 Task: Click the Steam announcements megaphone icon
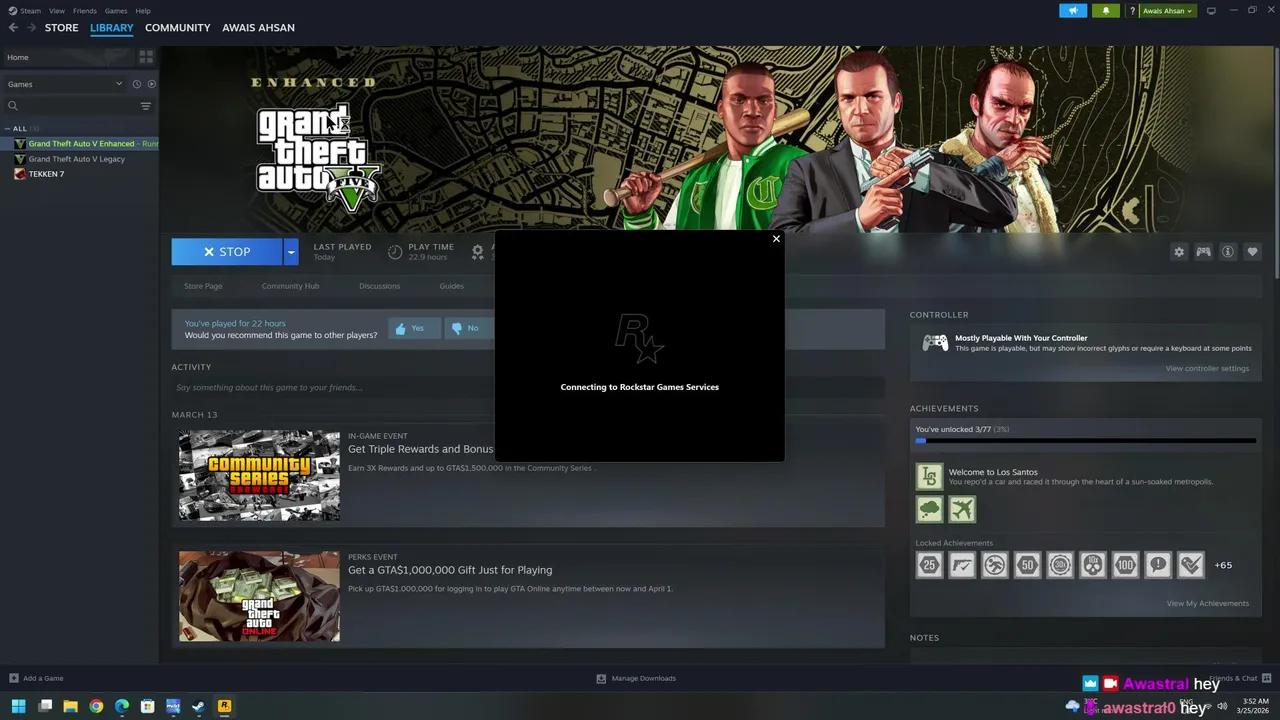pyautogui.click(x=1073, y=10)
